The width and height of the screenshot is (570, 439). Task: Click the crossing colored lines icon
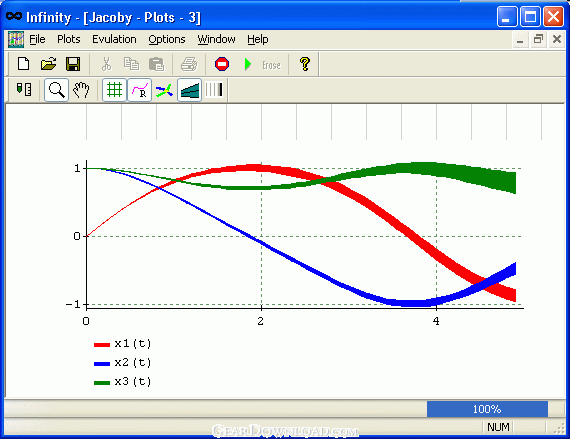point(164,90)
